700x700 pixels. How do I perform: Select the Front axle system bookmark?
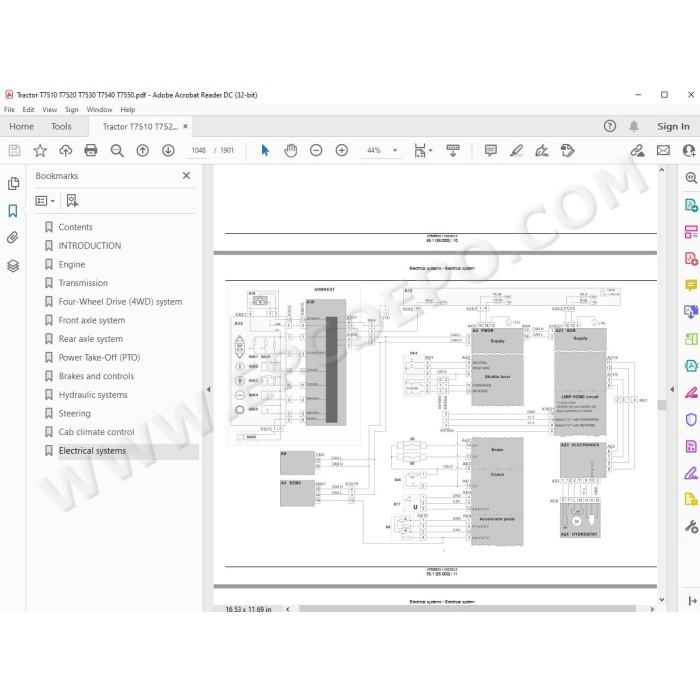(x=92, y=320)
